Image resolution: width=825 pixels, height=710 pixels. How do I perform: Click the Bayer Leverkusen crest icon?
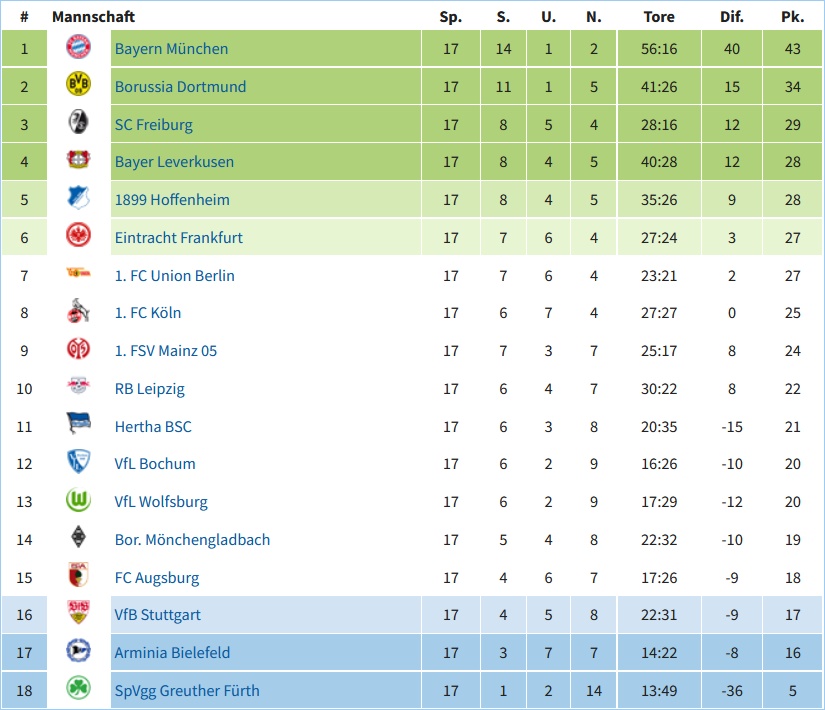tap(78, 159)
